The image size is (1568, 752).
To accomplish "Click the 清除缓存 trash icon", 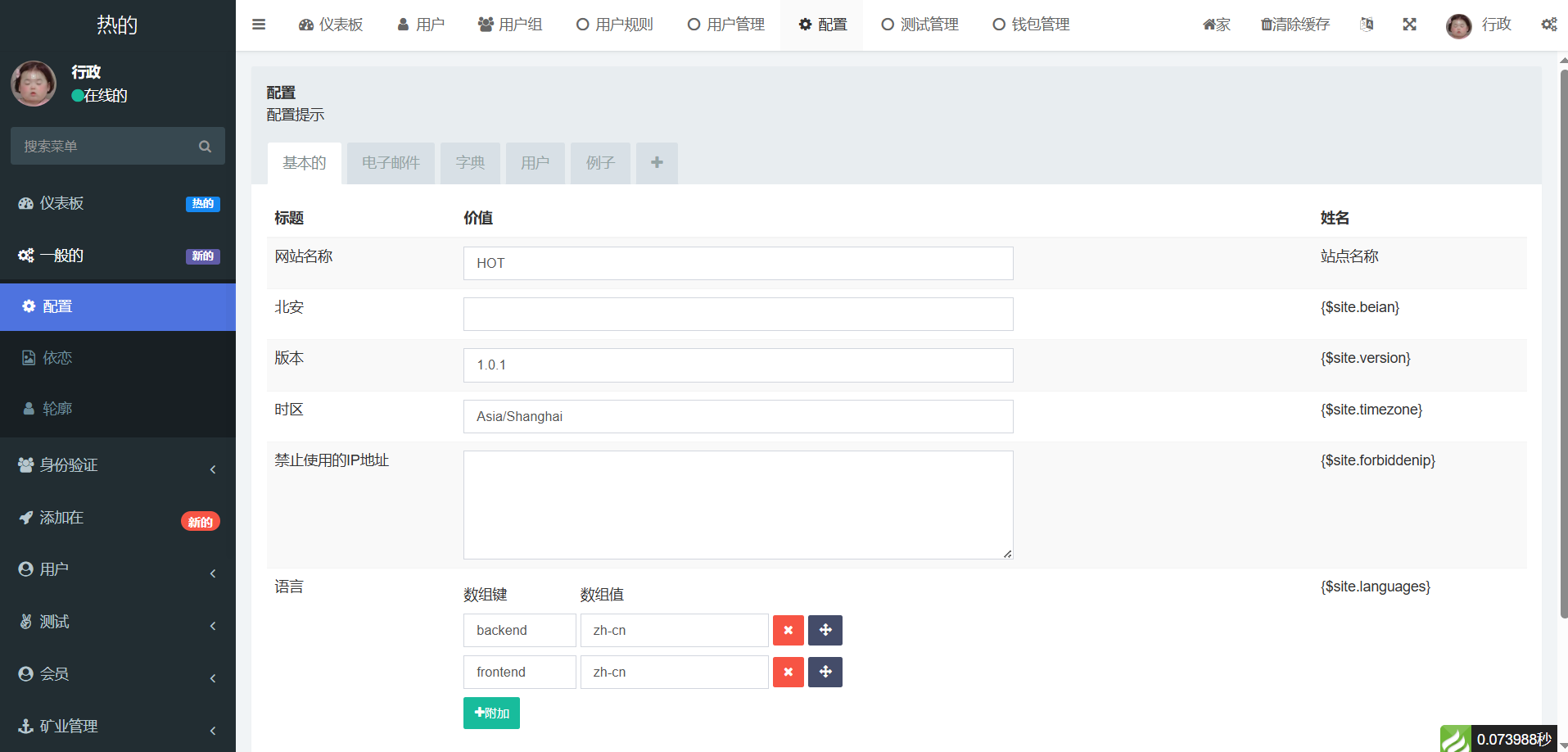I will coord(1267,25).
